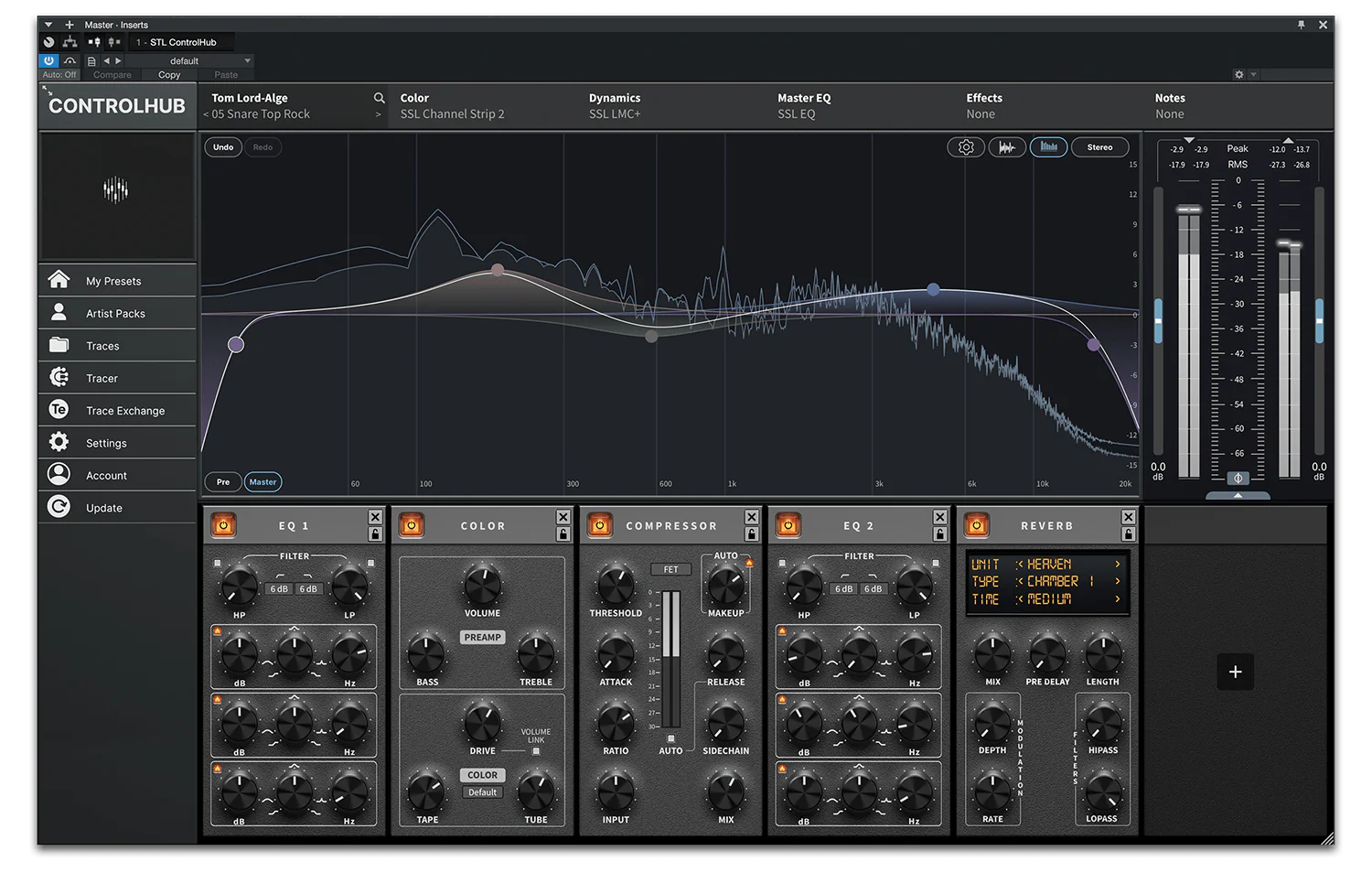This screenshot has width=1372, height=883.
Task: Remove the Color module
Action: tap(563, 517)
